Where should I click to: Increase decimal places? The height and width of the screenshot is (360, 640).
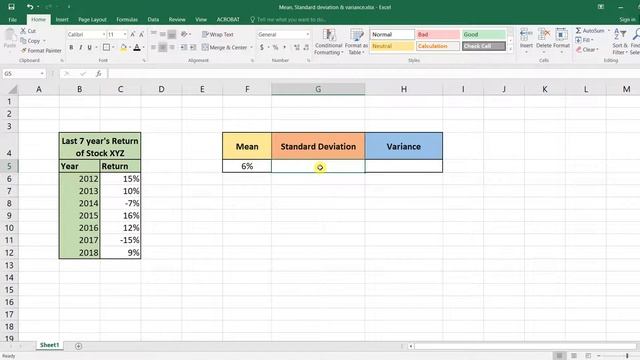(x=297, y=48)
